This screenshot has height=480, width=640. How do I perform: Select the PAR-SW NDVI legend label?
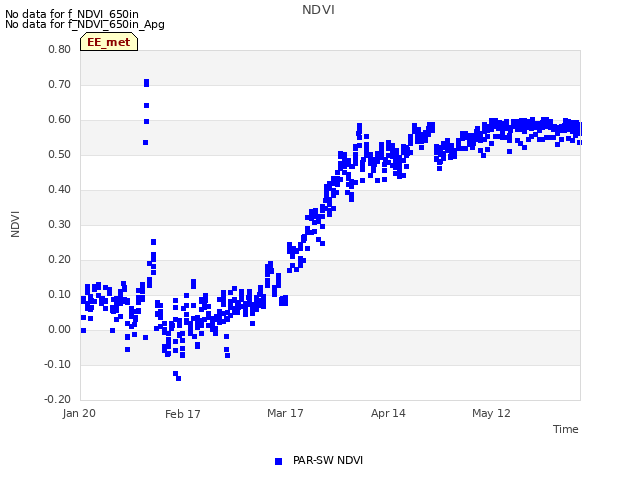[328, 460]
